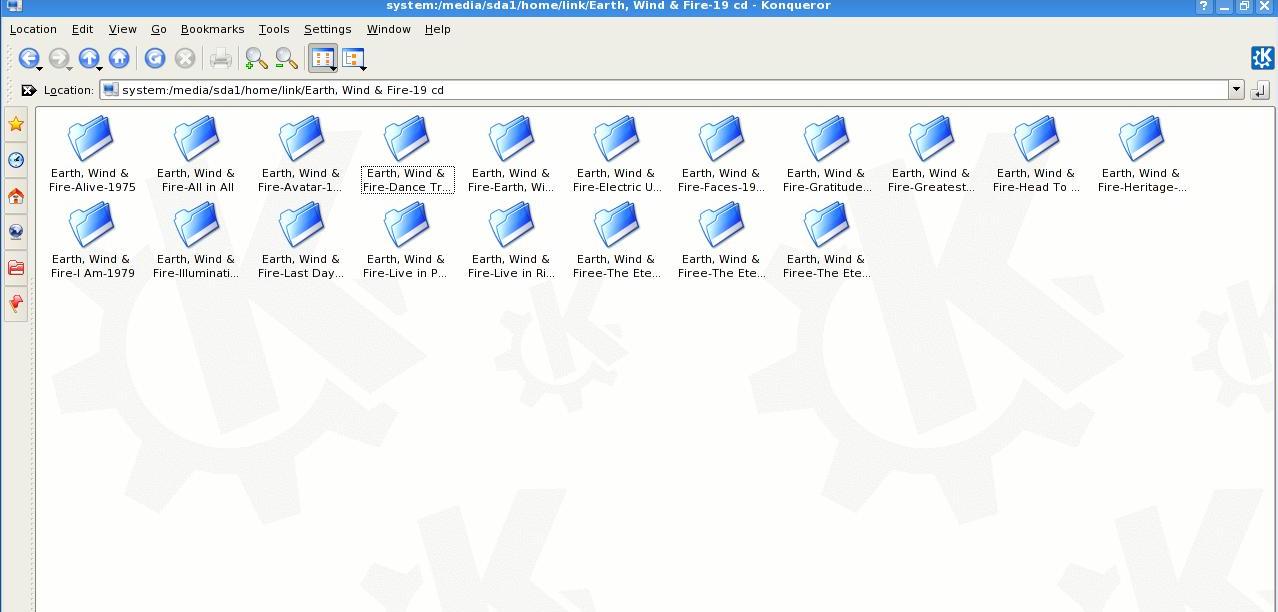Select folder Fire-Greatest...
1278x612 pixels.
pyautogui.click(x=932, y=153)
